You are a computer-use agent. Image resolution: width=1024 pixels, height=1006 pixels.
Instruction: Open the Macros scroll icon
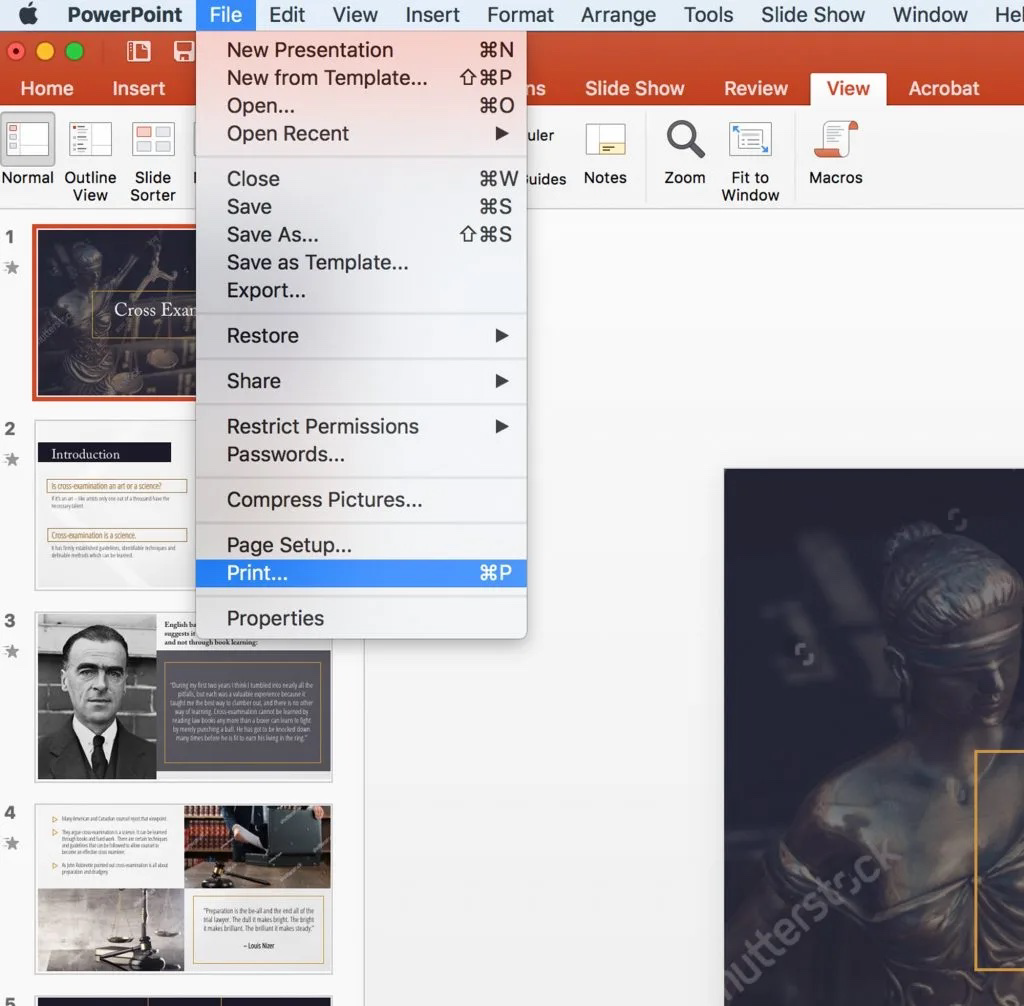click(835, 150)
